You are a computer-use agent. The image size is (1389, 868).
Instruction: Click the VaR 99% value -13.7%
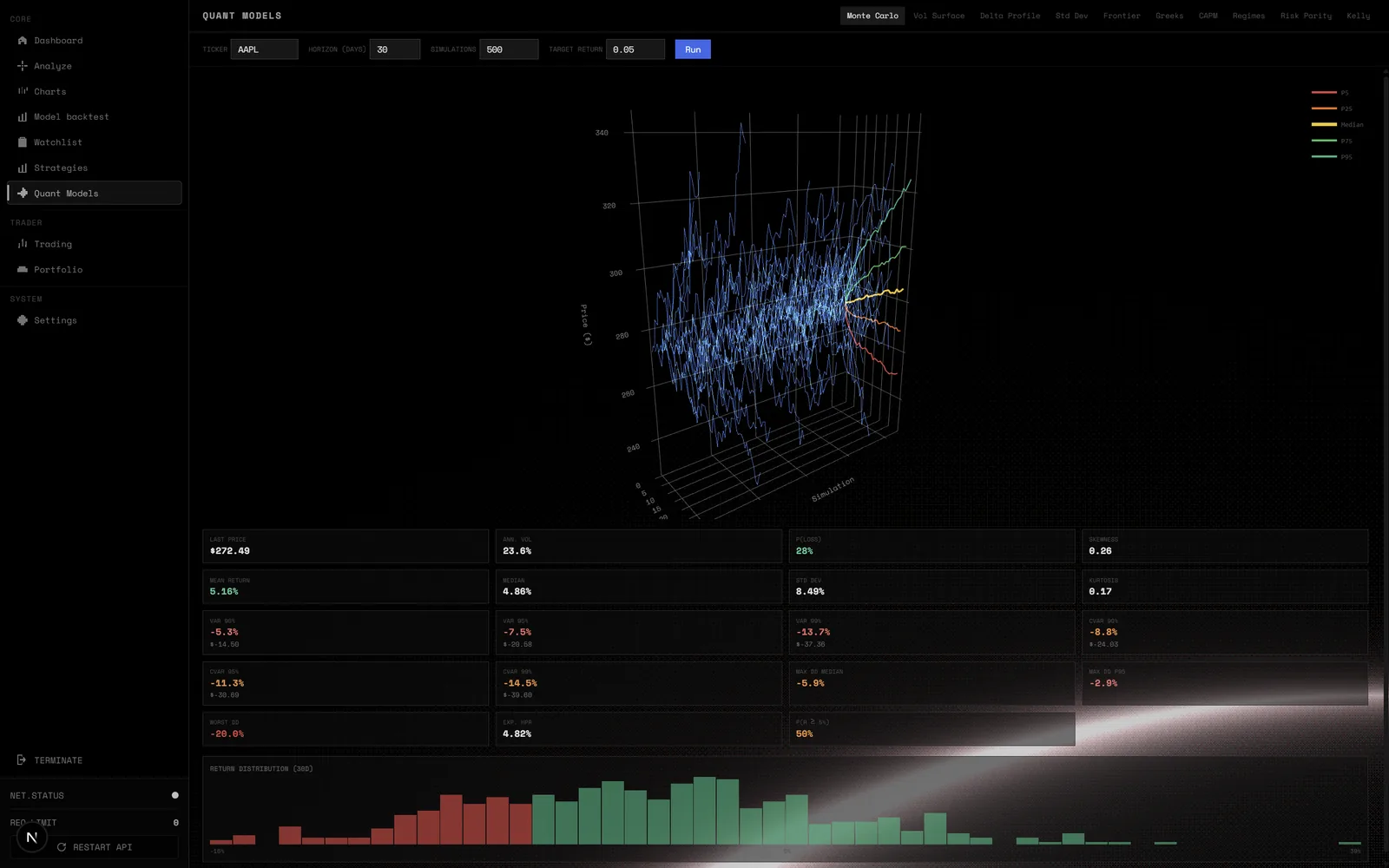point(813,632)
